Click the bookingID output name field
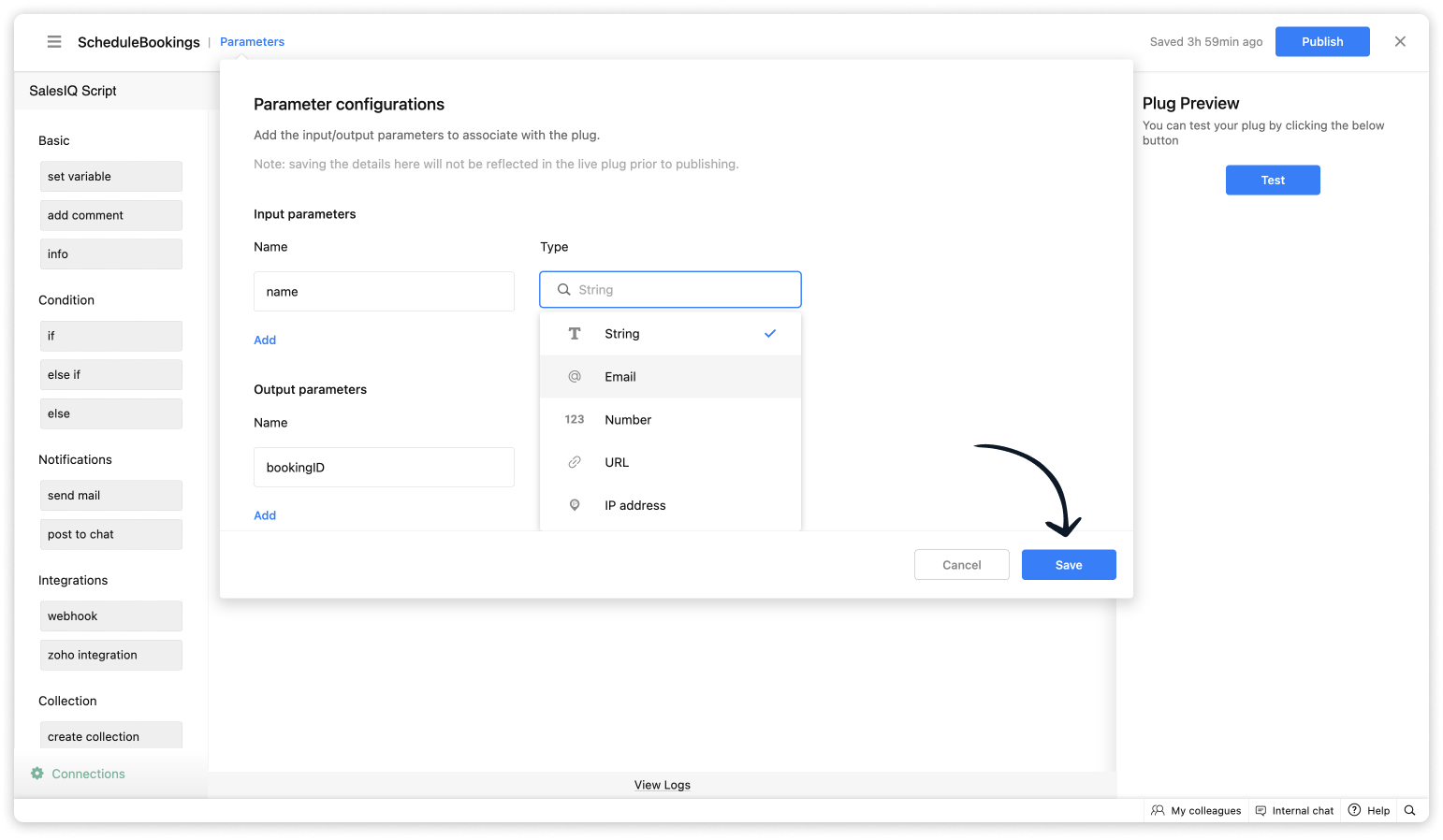Viewport: 1443px width, 840px height. pyautogui.click(x=384, y=468)
